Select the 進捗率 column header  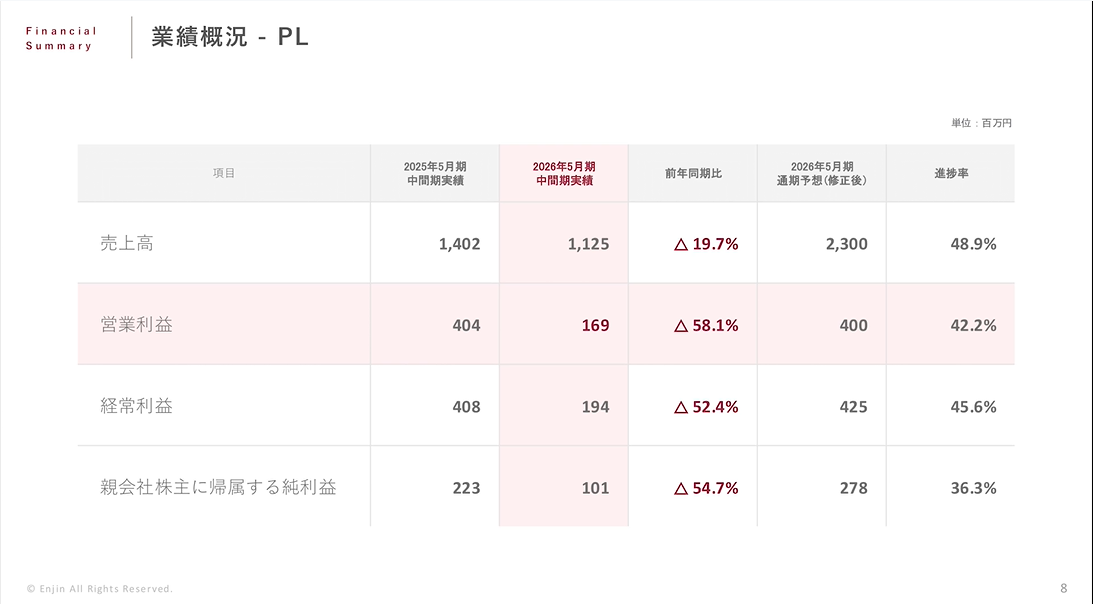[951, 173]
